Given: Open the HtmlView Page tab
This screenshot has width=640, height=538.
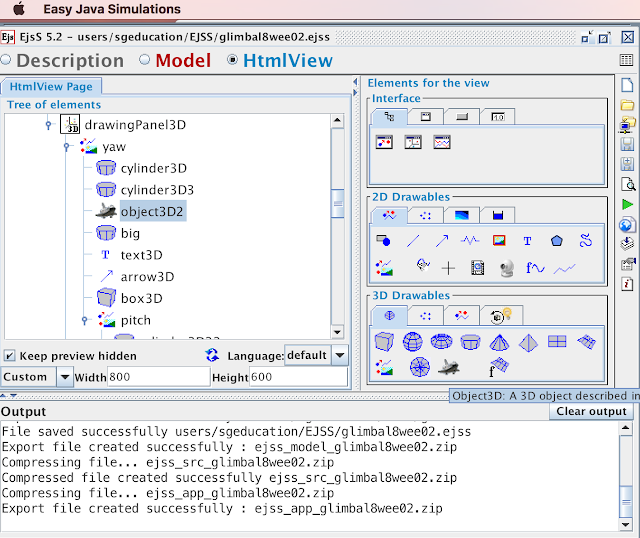Looking at the screenshot, I should coord(51,87).
